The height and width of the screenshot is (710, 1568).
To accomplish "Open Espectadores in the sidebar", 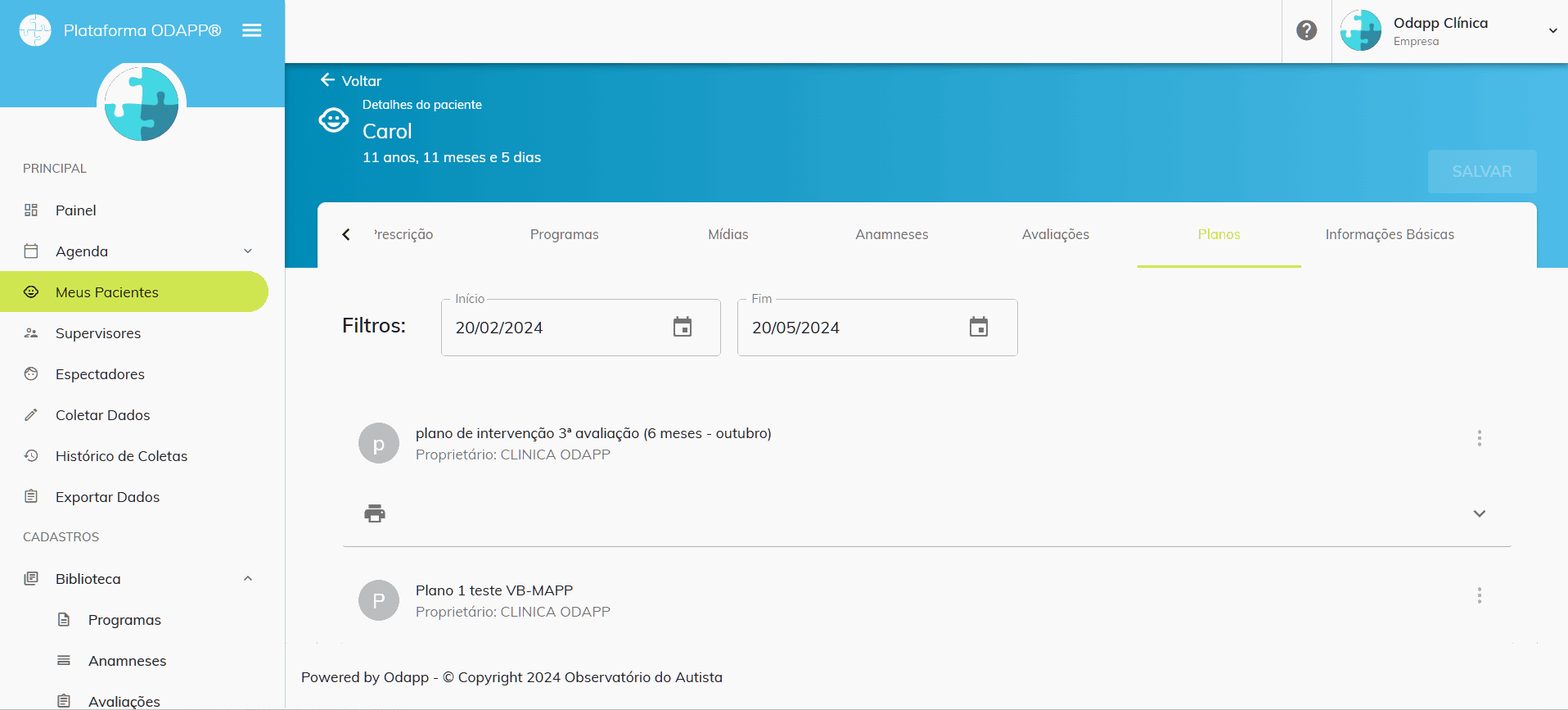I will click(x=134, y=374).
